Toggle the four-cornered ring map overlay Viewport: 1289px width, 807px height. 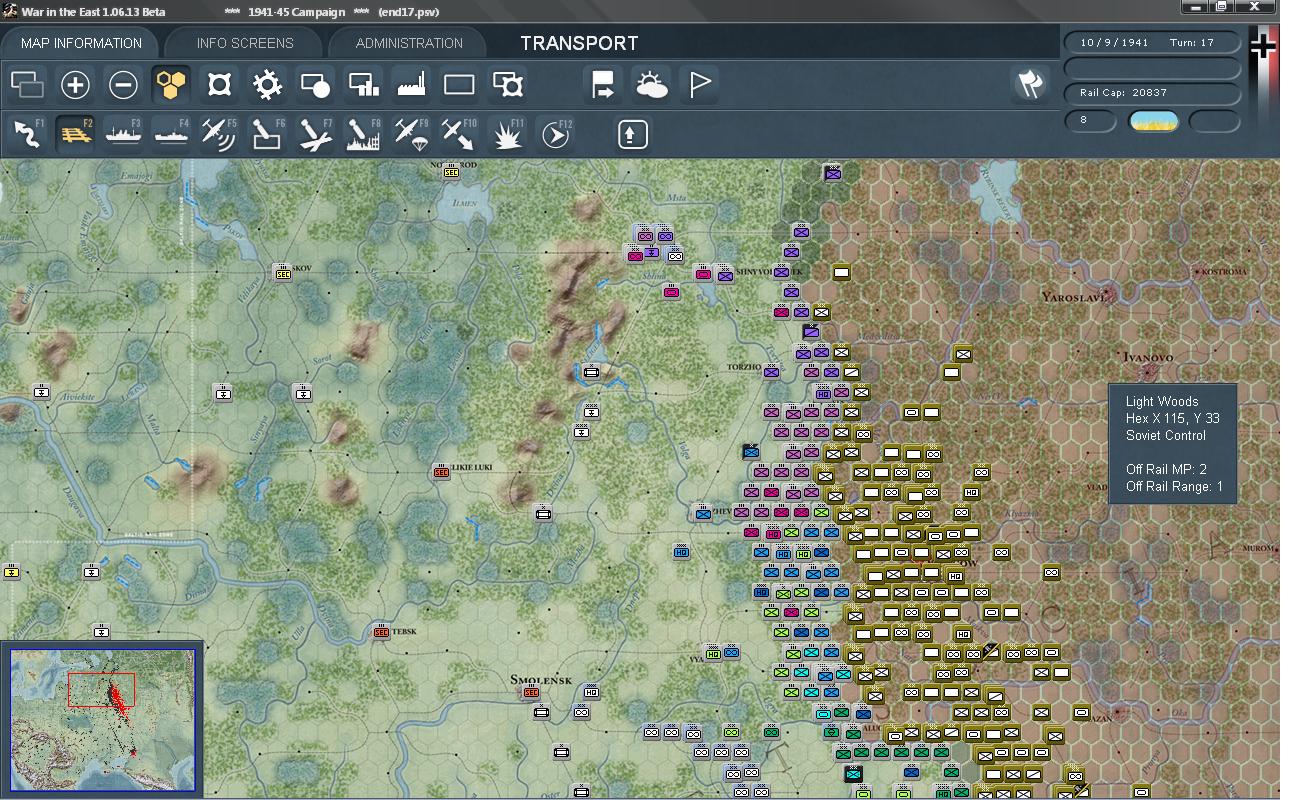[219, 85]
